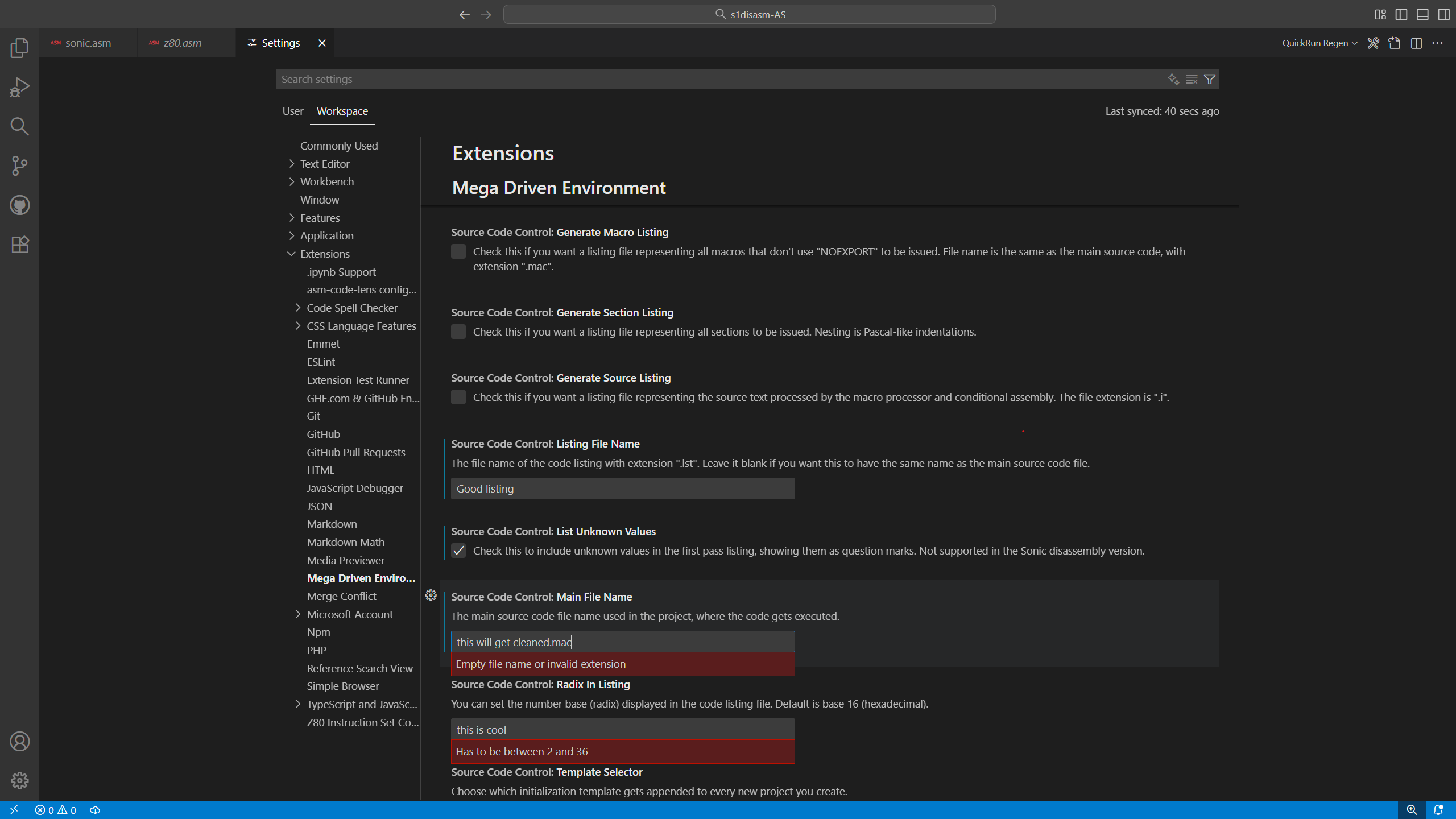Select Merge Conflict in settings tree
This screenshot has width=1456, height=819.
[341, 596]
